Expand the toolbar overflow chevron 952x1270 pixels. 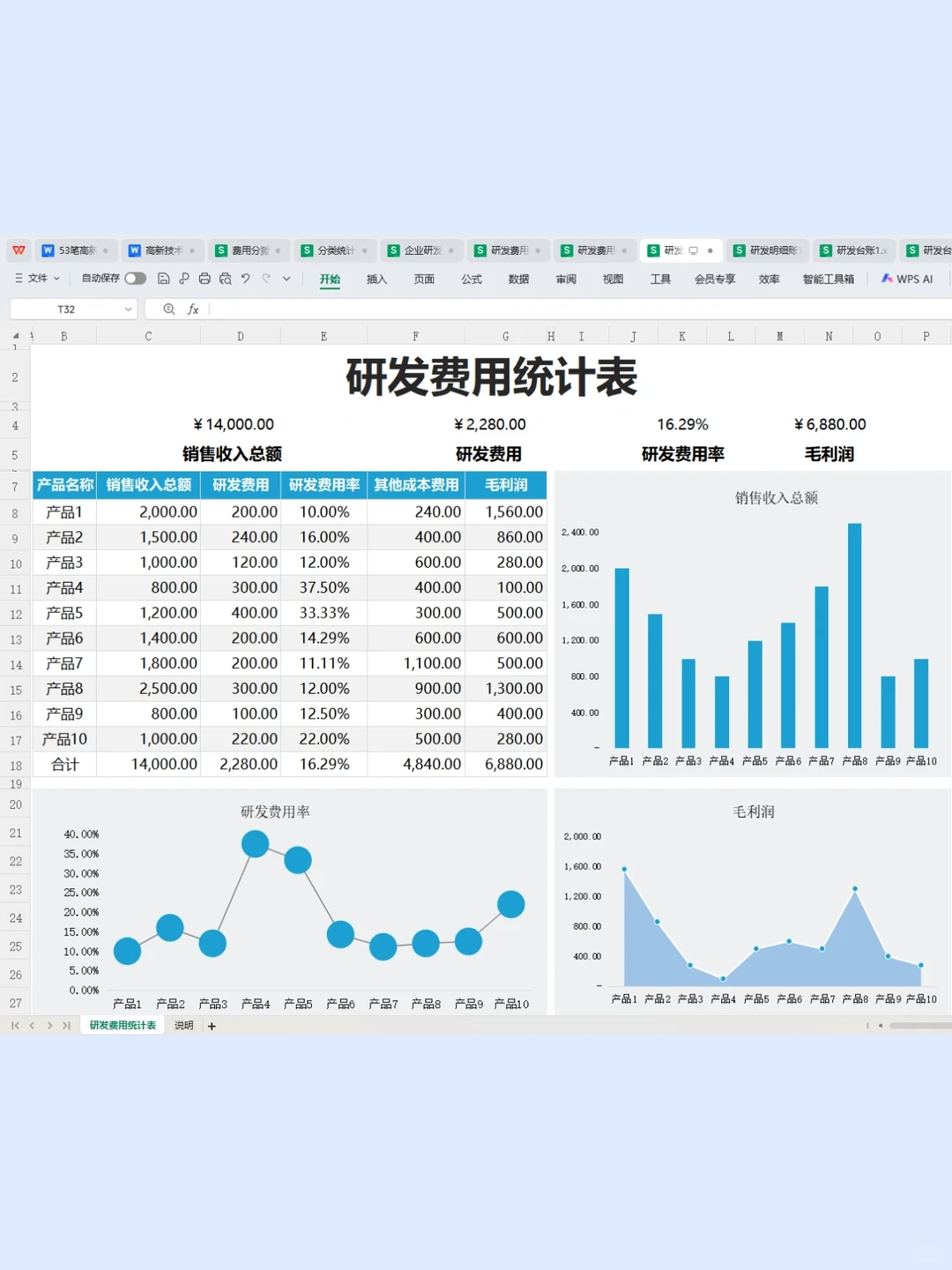[x=286, y=279]
